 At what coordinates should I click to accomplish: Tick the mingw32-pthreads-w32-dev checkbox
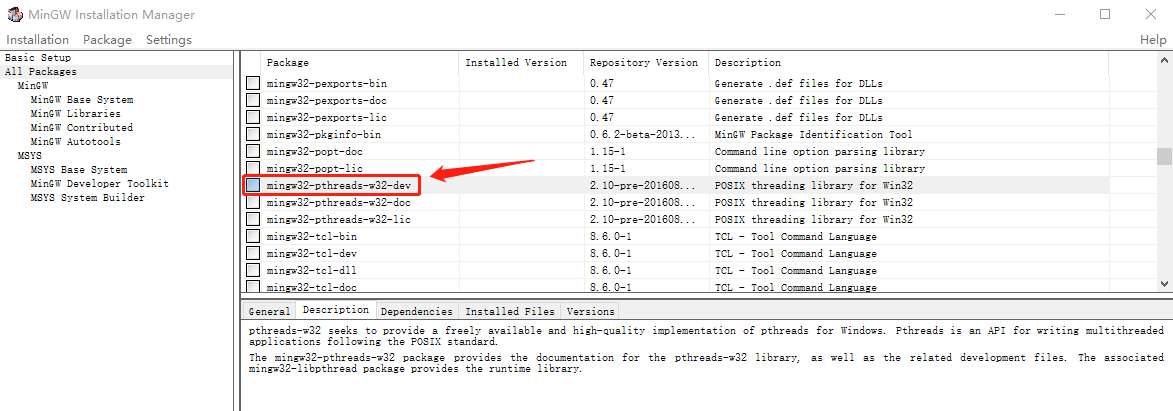point(254,185)
